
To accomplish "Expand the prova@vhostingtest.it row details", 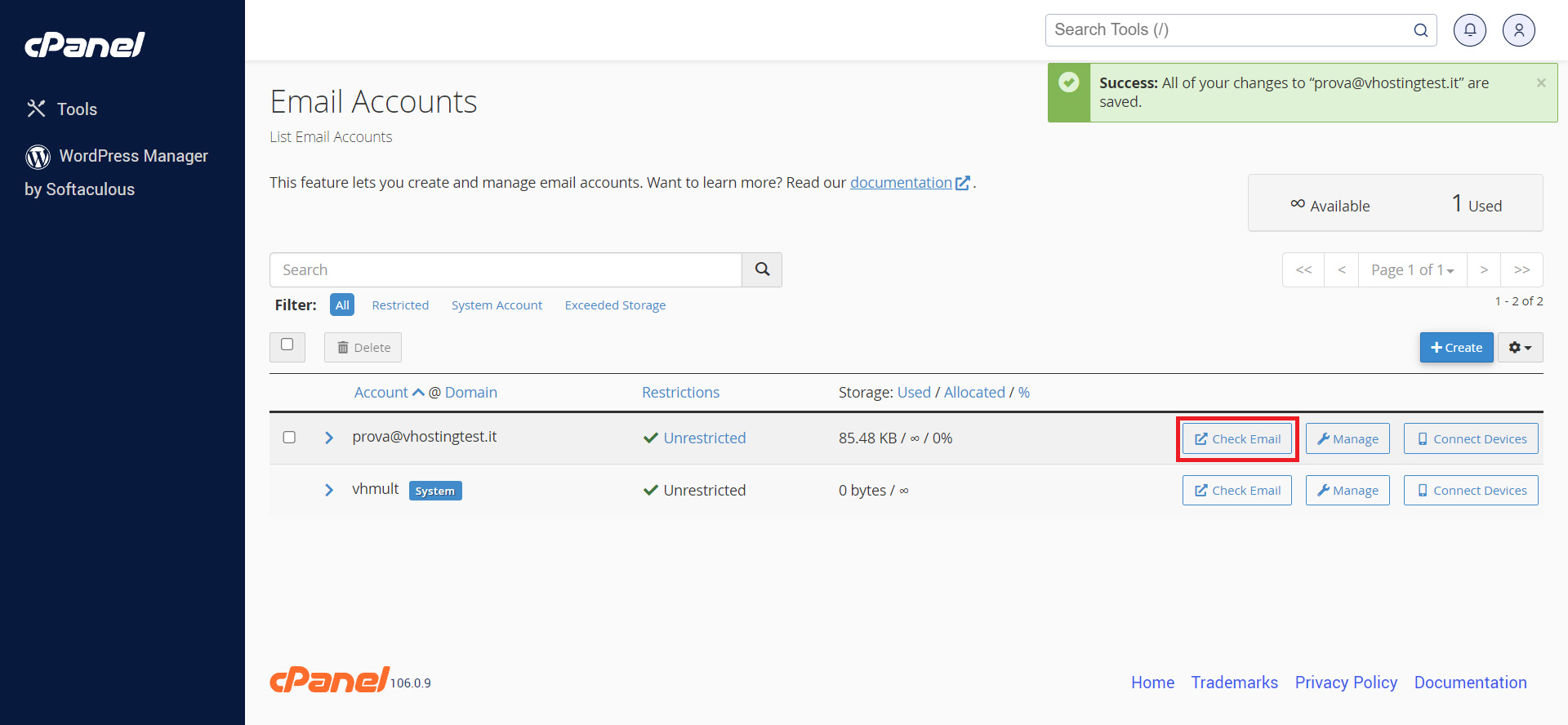I will click(x=329, y=438).
